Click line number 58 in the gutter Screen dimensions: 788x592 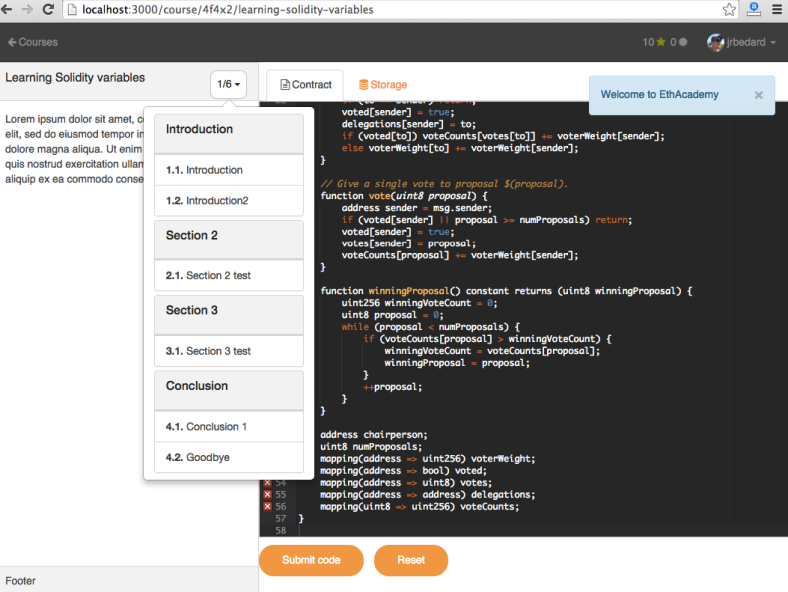(x=280, y=531)
